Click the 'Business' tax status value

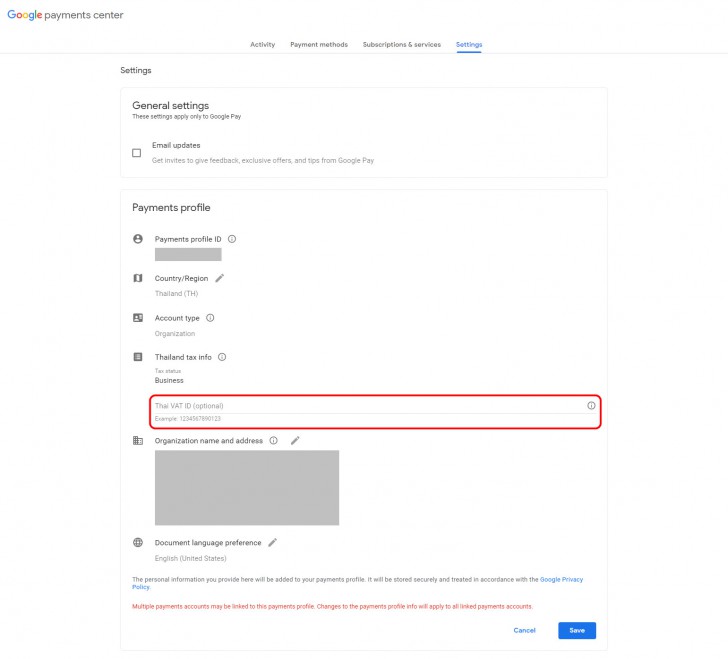169,380
